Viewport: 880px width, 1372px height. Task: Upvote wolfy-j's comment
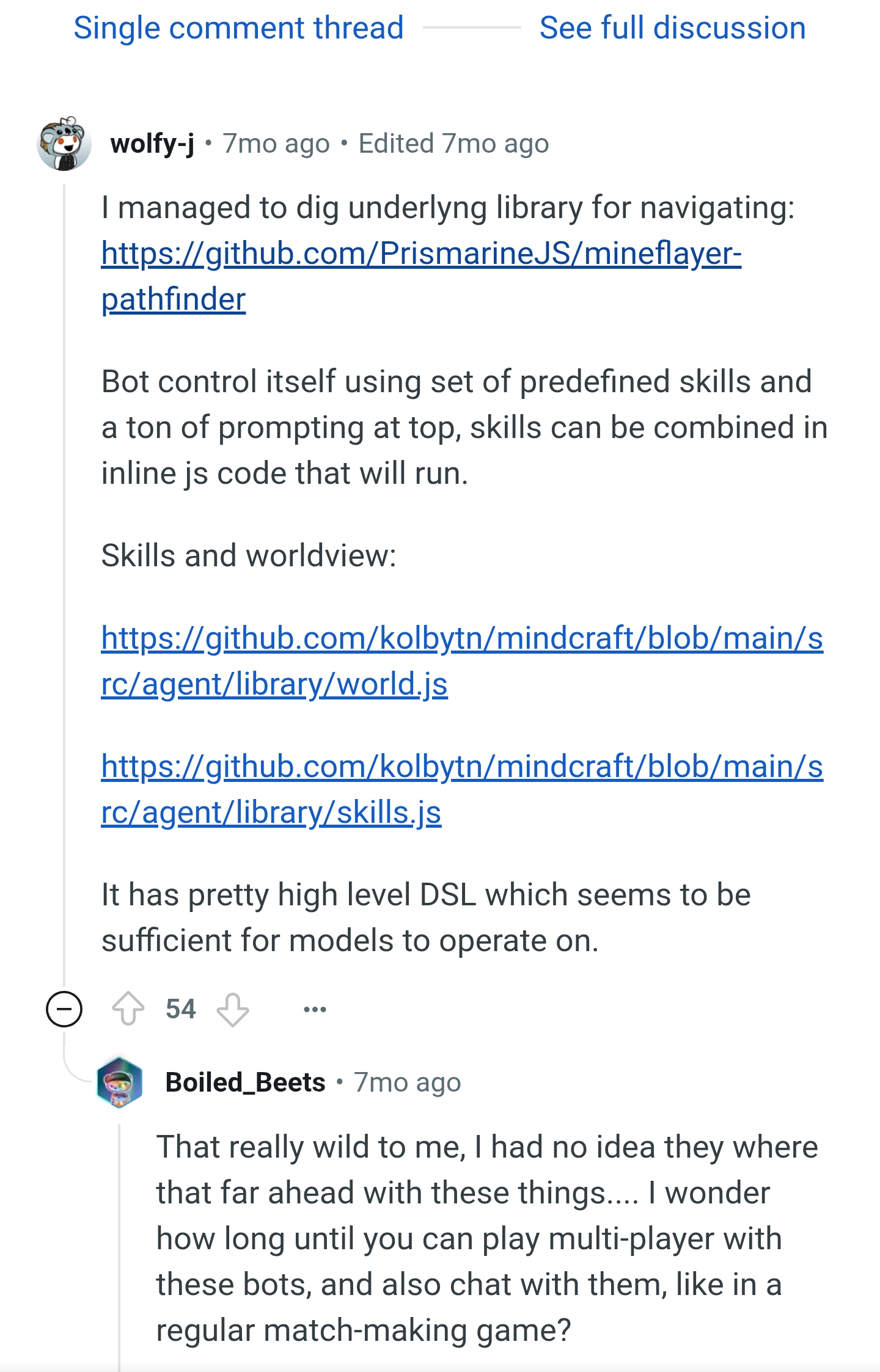(x=128, y=1009)
